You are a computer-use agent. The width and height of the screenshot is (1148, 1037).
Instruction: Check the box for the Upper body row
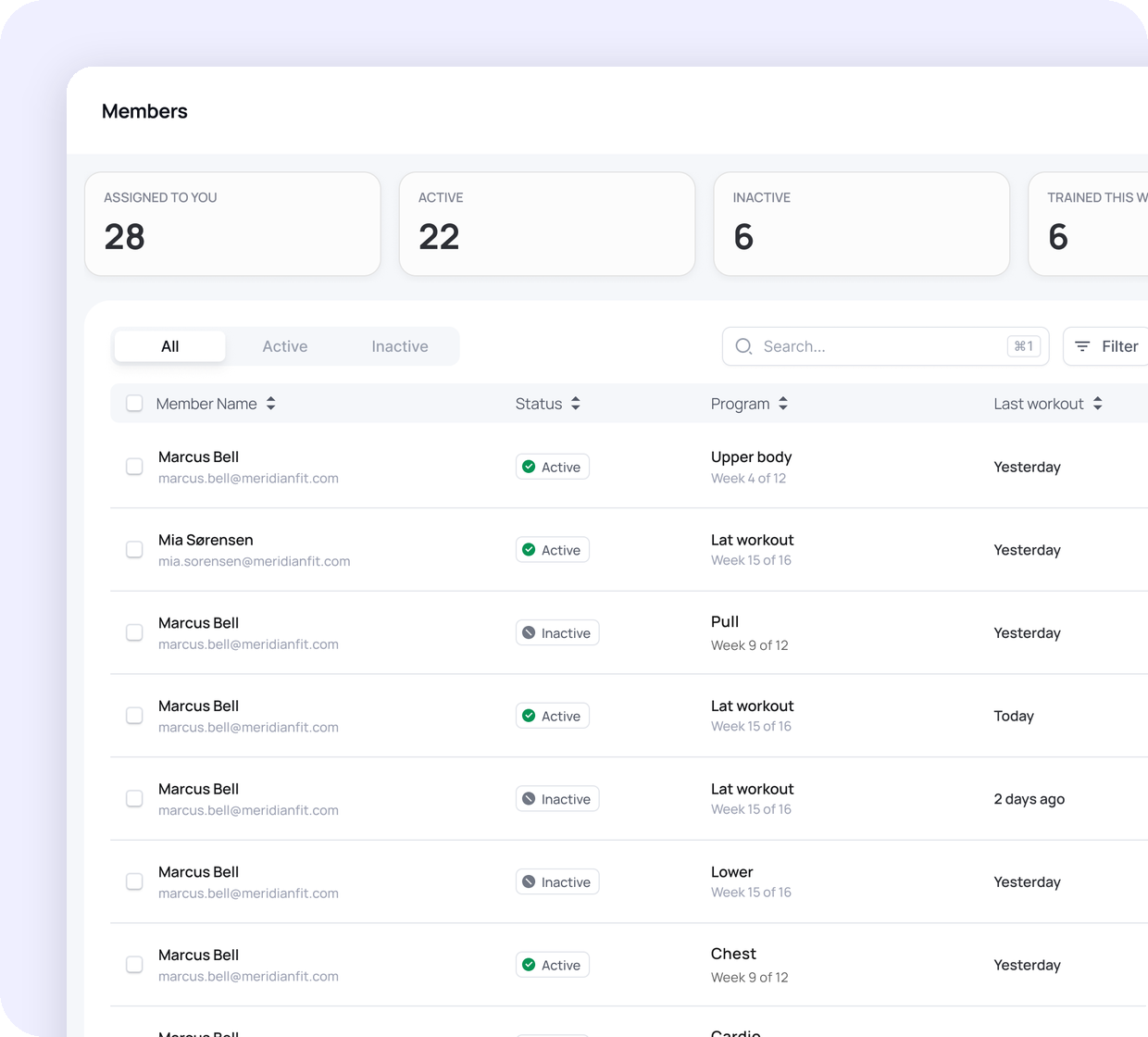[x=134, y=467]
